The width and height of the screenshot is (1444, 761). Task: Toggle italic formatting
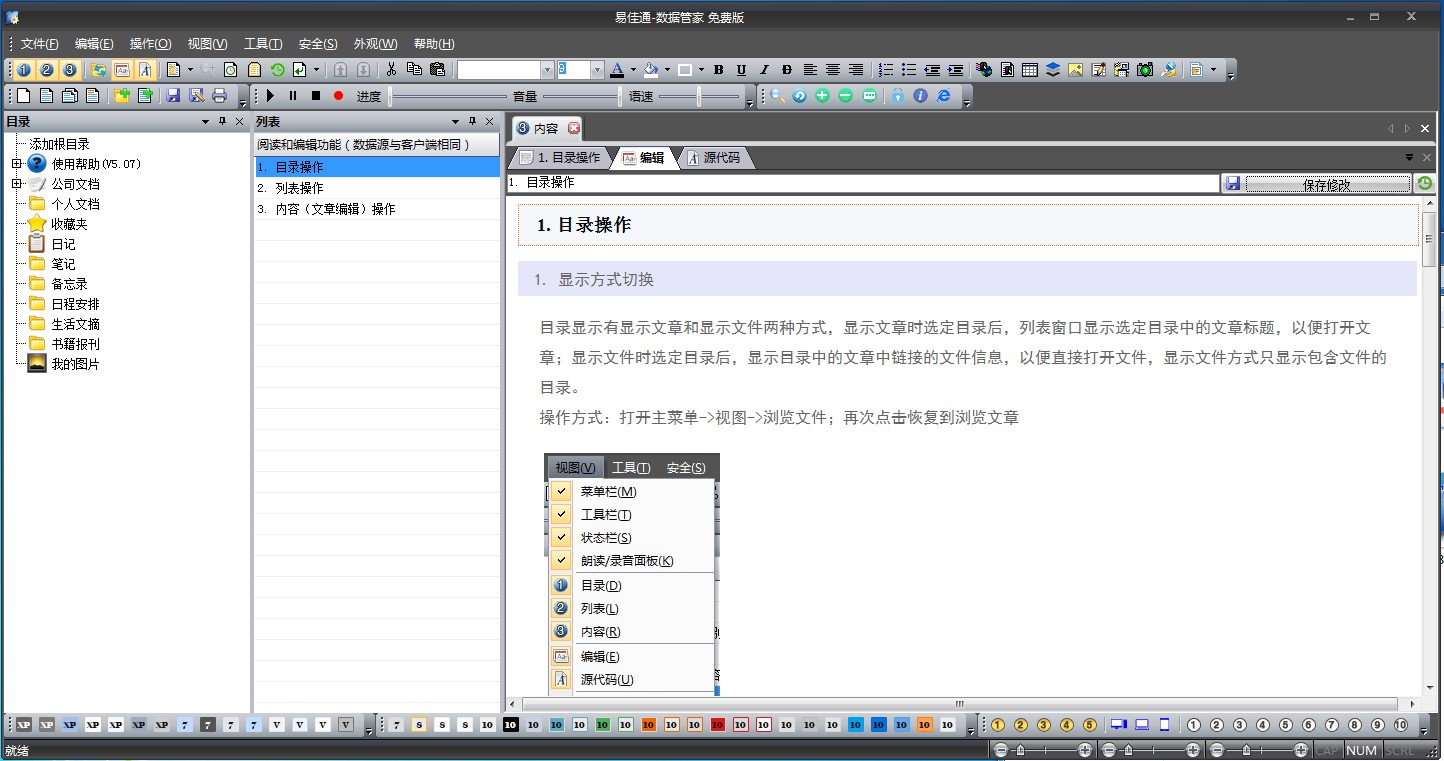[764, 70]
